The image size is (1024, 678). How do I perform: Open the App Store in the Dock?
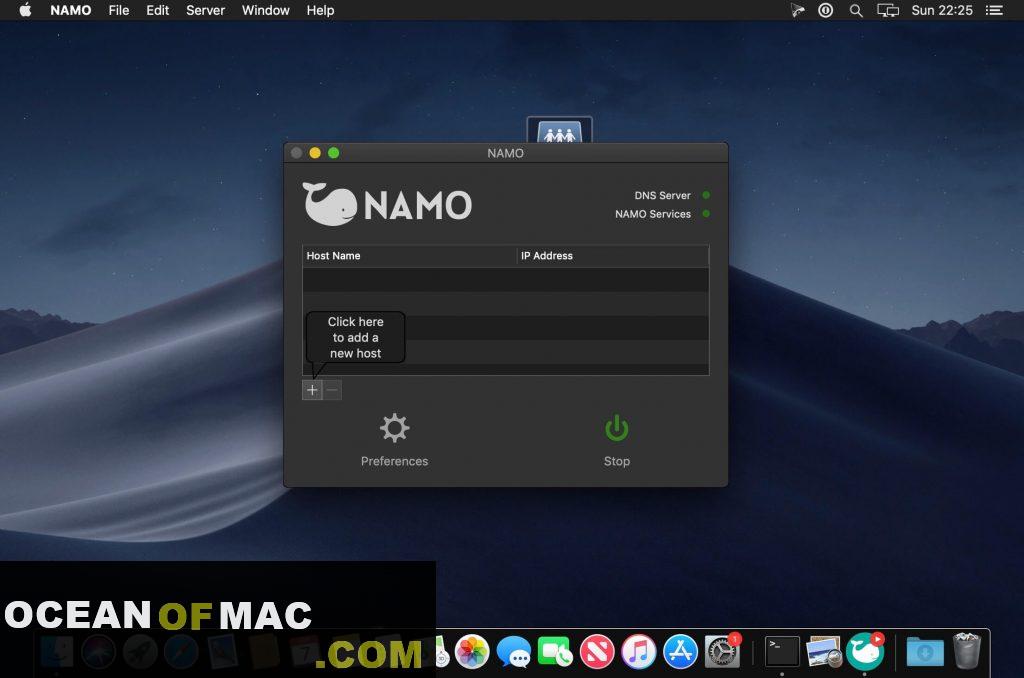point(680,652)
